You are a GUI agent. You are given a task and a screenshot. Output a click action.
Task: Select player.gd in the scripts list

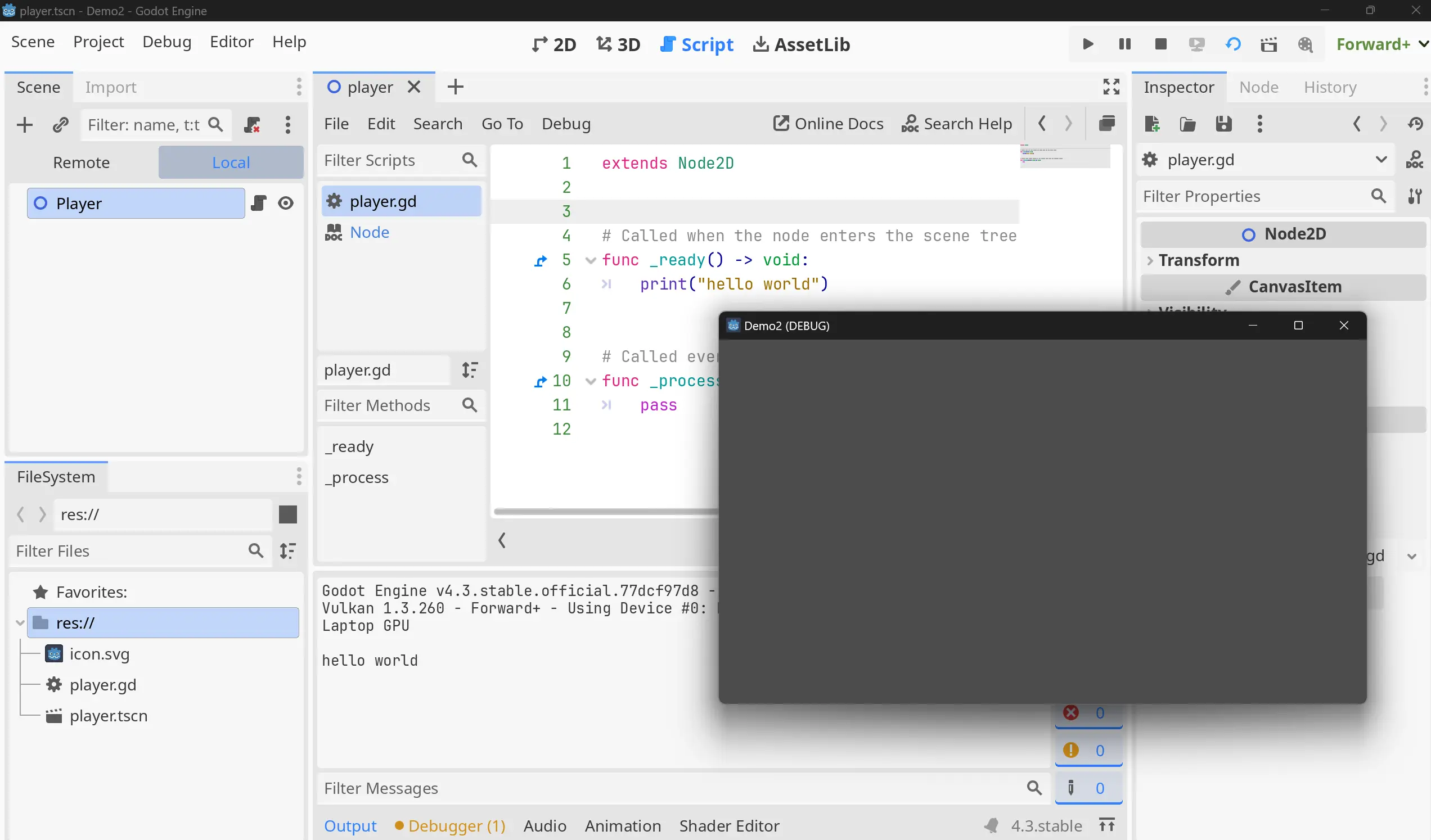click(x=402, y=201)
